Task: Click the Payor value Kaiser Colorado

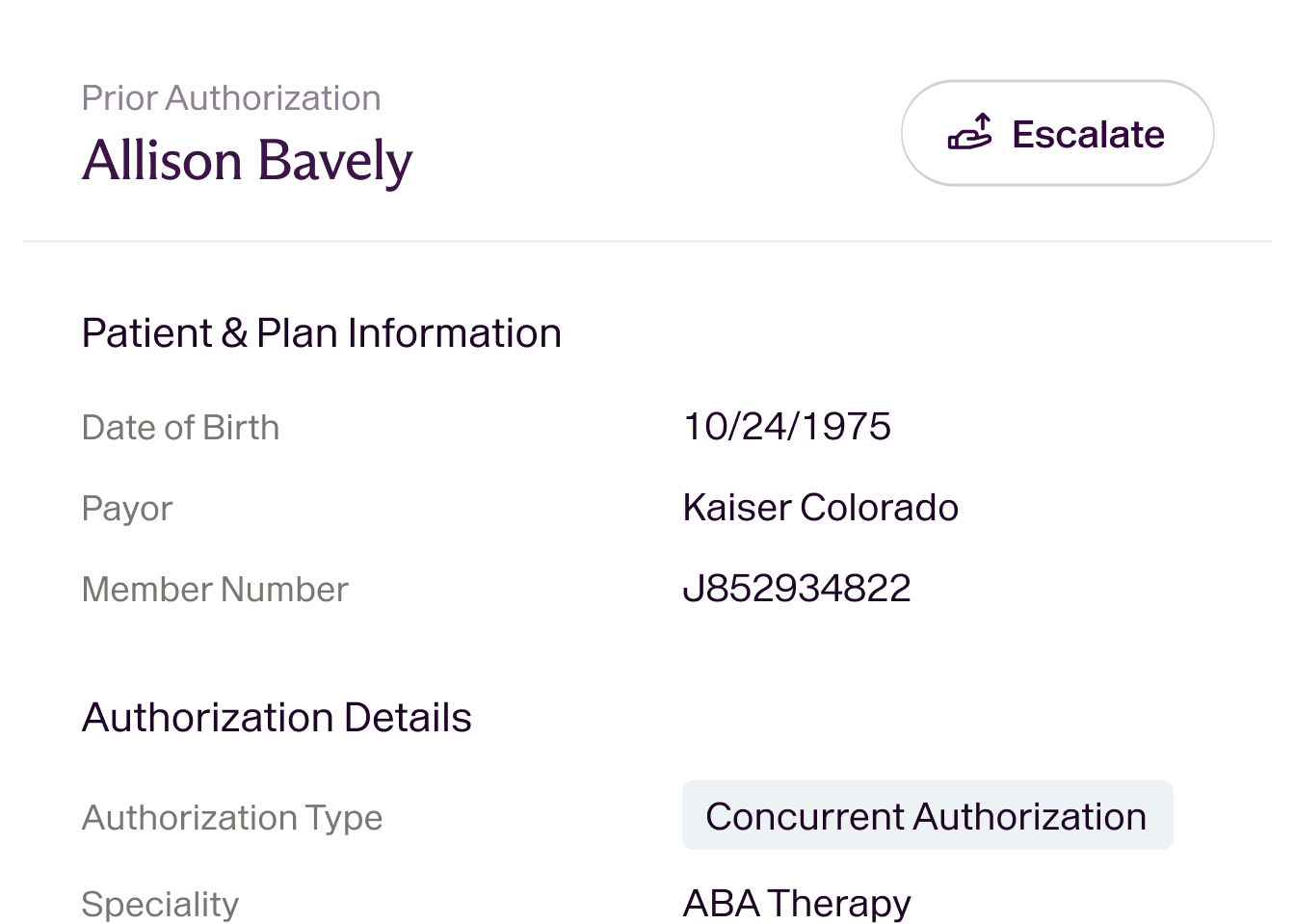Action: 820,507
